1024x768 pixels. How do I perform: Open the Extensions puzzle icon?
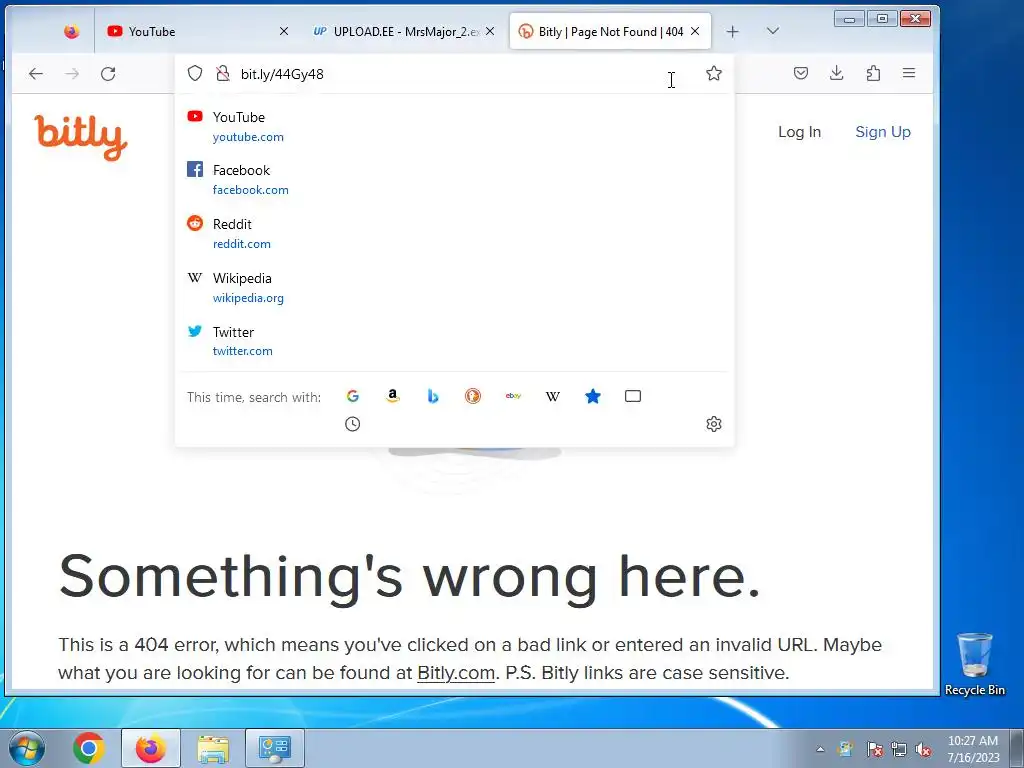pos(873,73)
